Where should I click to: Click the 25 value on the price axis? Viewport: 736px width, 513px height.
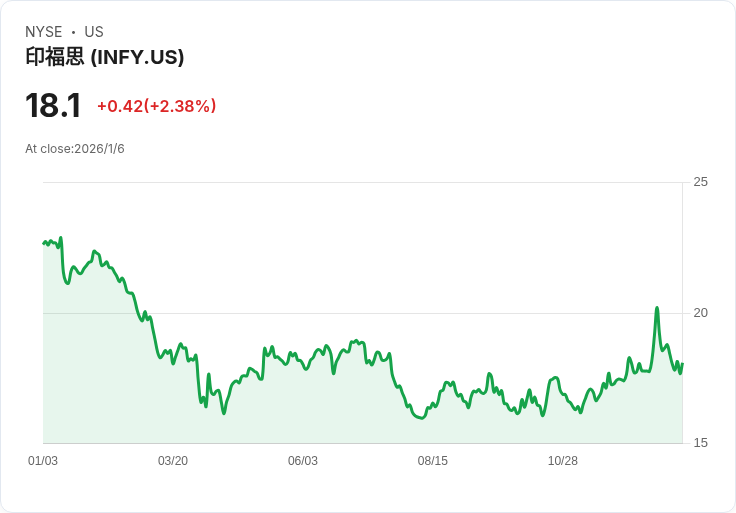coord(700,182)
